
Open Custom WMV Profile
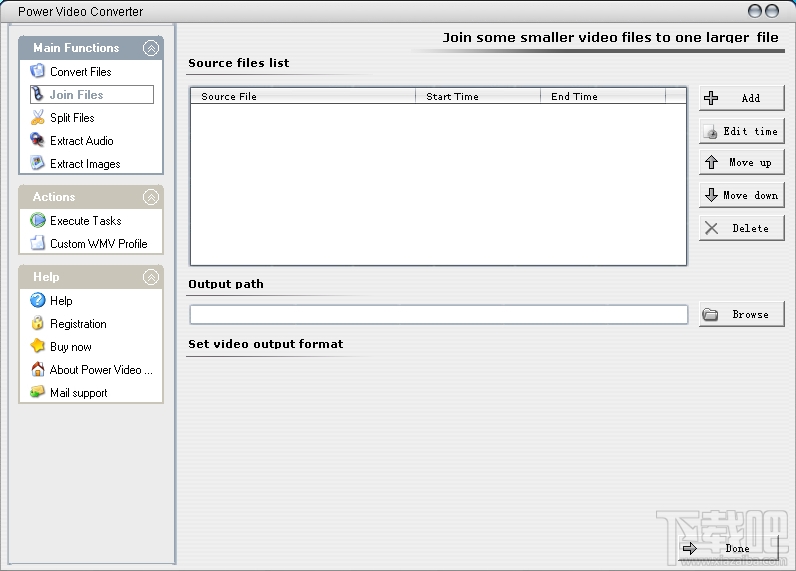tap(98, 244)
